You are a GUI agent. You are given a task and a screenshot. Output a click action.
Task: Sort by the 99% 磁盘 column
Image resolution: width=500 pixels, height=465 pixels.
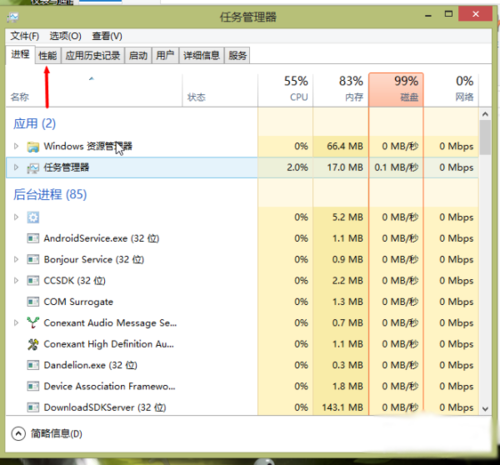coord(396,90)
